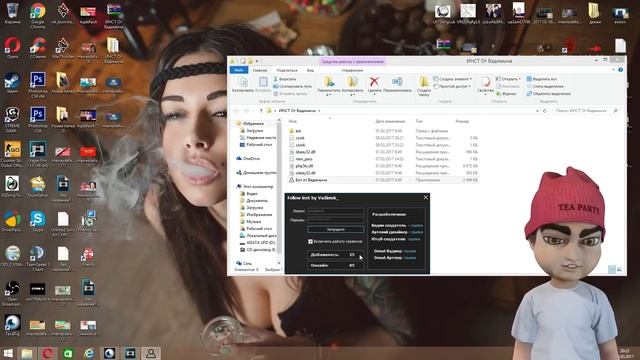
Task: Click Обратить выделение (Invert selection)
Action: (x=549, y=93)
